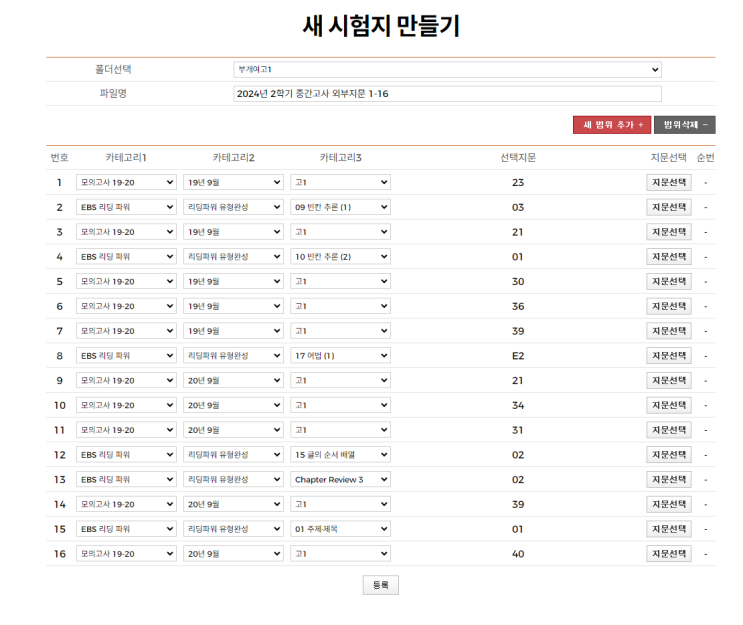
Task: Open row 9 카테고리2 20년 9월 dropdown
Action: (233, 380)
